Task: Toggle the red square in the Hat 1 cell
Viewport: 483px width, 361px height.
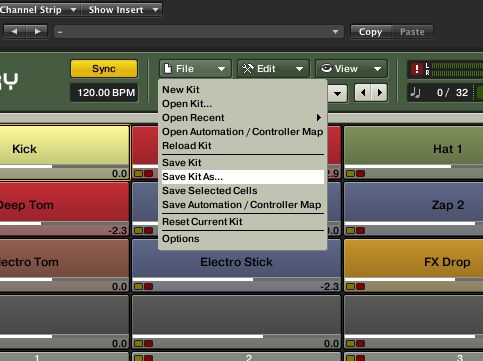Action: point(360,173)
